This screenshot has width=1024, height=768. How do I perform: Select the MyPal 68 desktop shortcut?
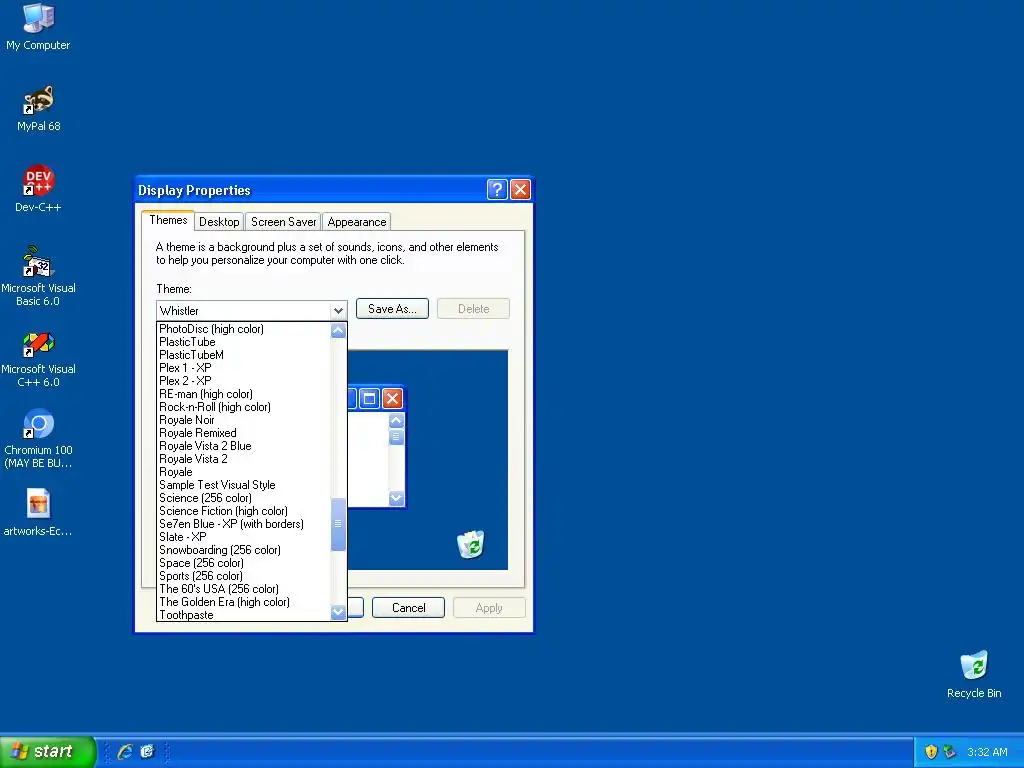(x=39, y=108)
